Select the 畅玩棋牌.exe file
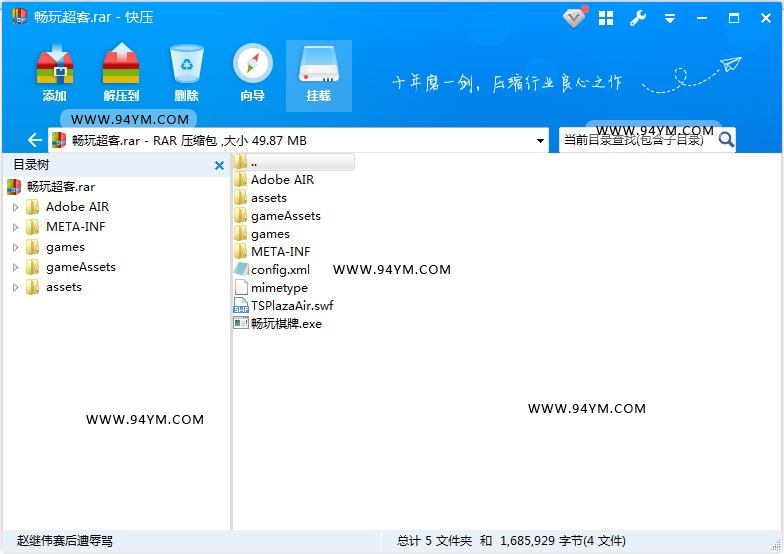Viewport: 784px width, 554px height. 278,324
